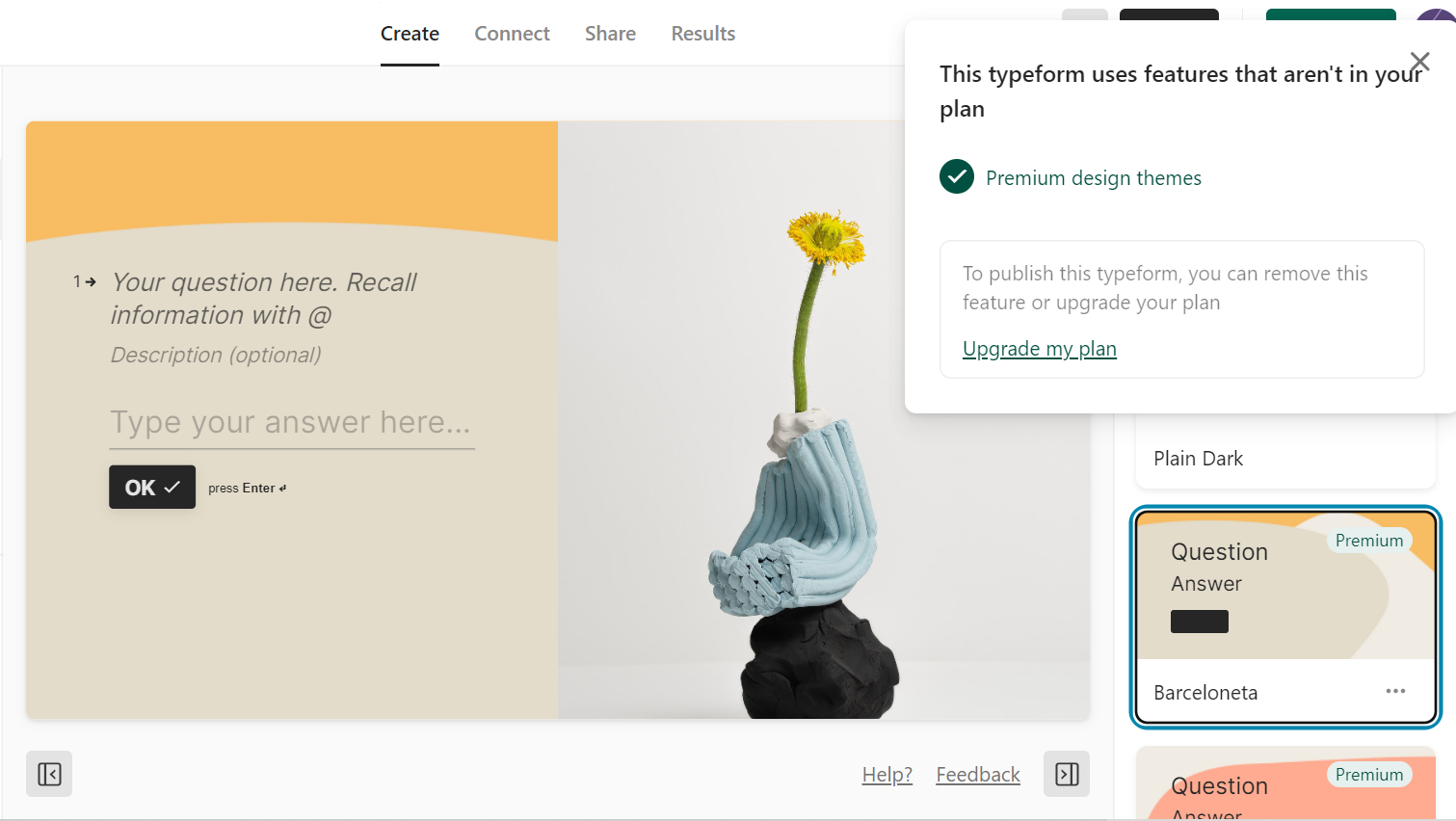The image size is (1456, 821).
Task: Click the Type your answer here field
Action: 292,423
